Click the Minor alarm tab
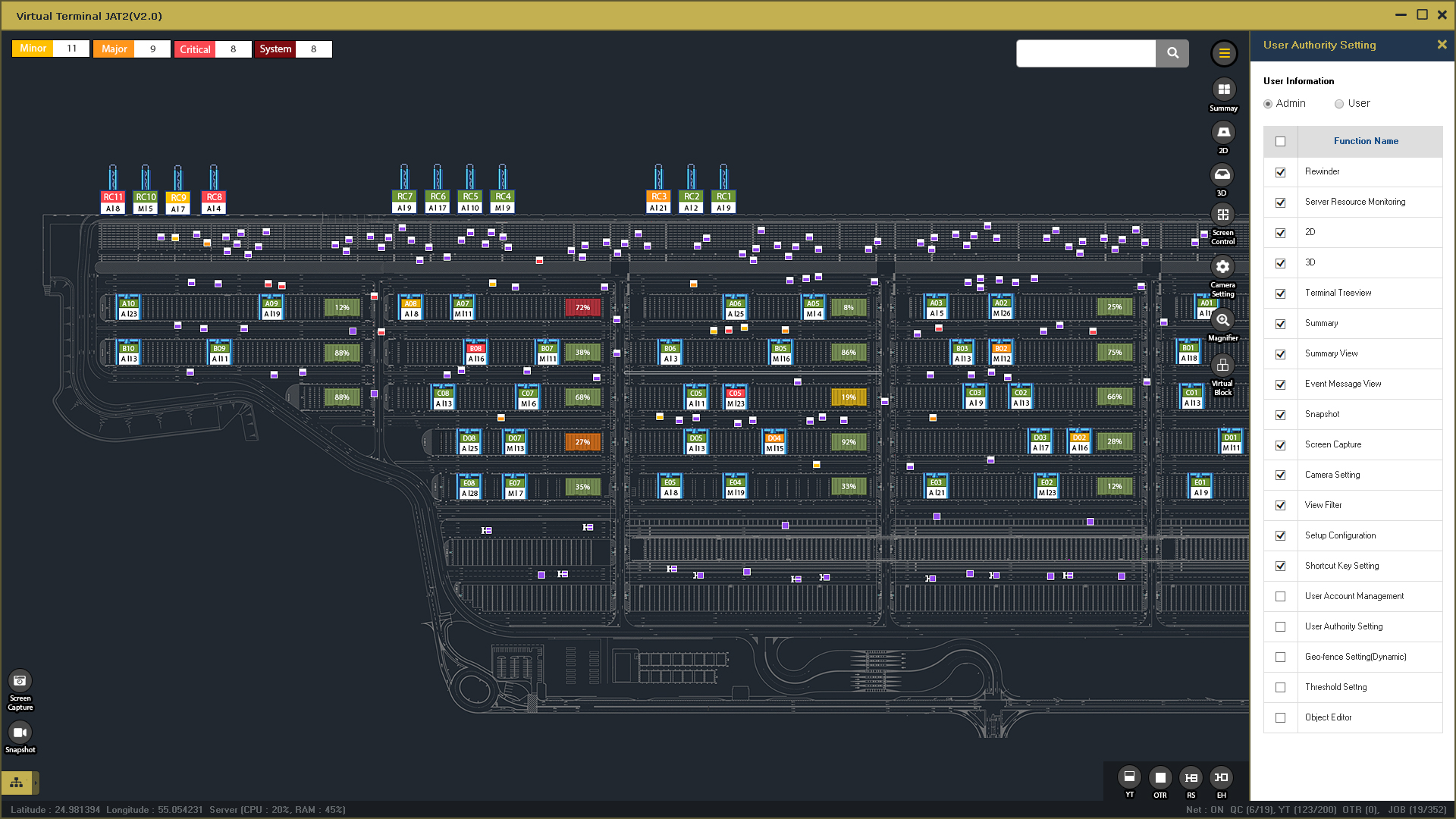Viewport: 1456px width, 819px height. click(x=33, y=49)
